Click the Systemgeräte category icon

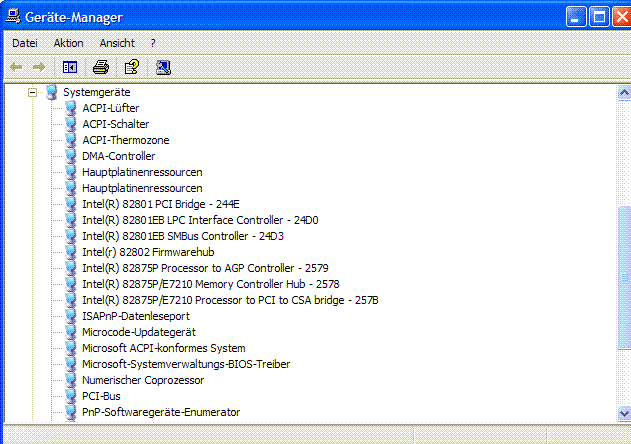[52, 92]
